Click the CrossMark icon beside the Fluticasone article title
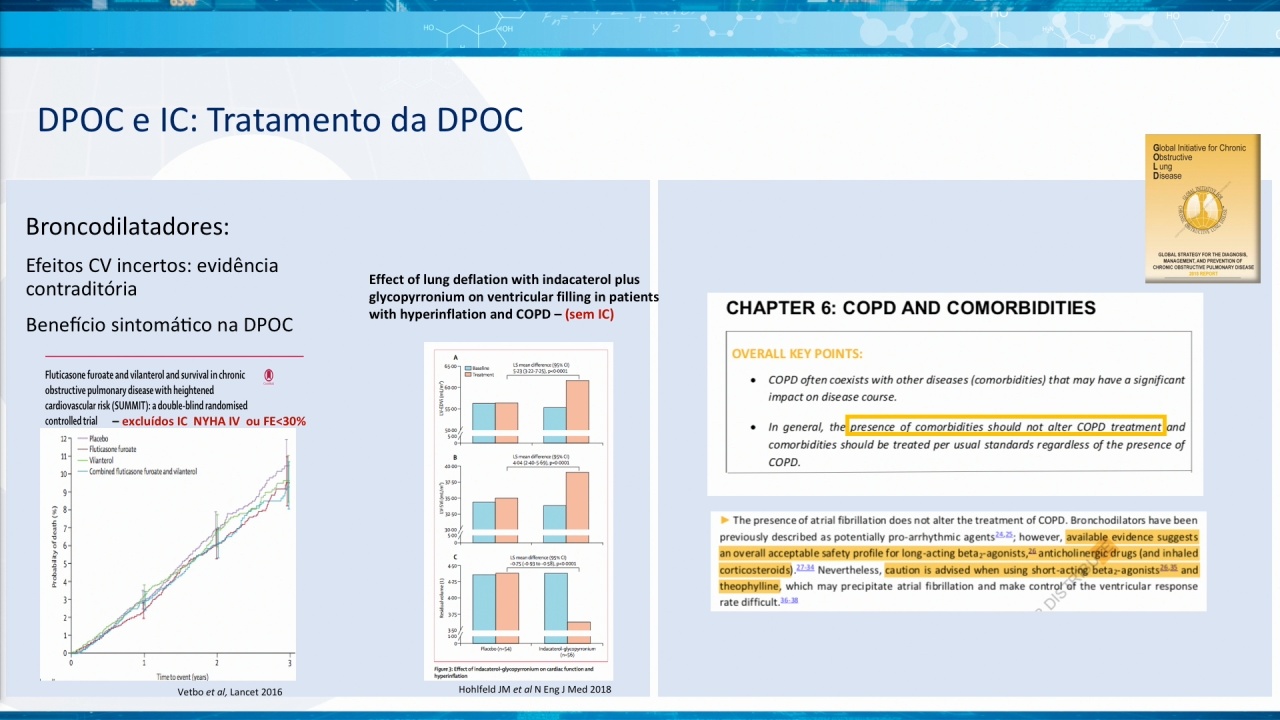The width and height of the screenshot is (1280, 720). tap(268, 377)
